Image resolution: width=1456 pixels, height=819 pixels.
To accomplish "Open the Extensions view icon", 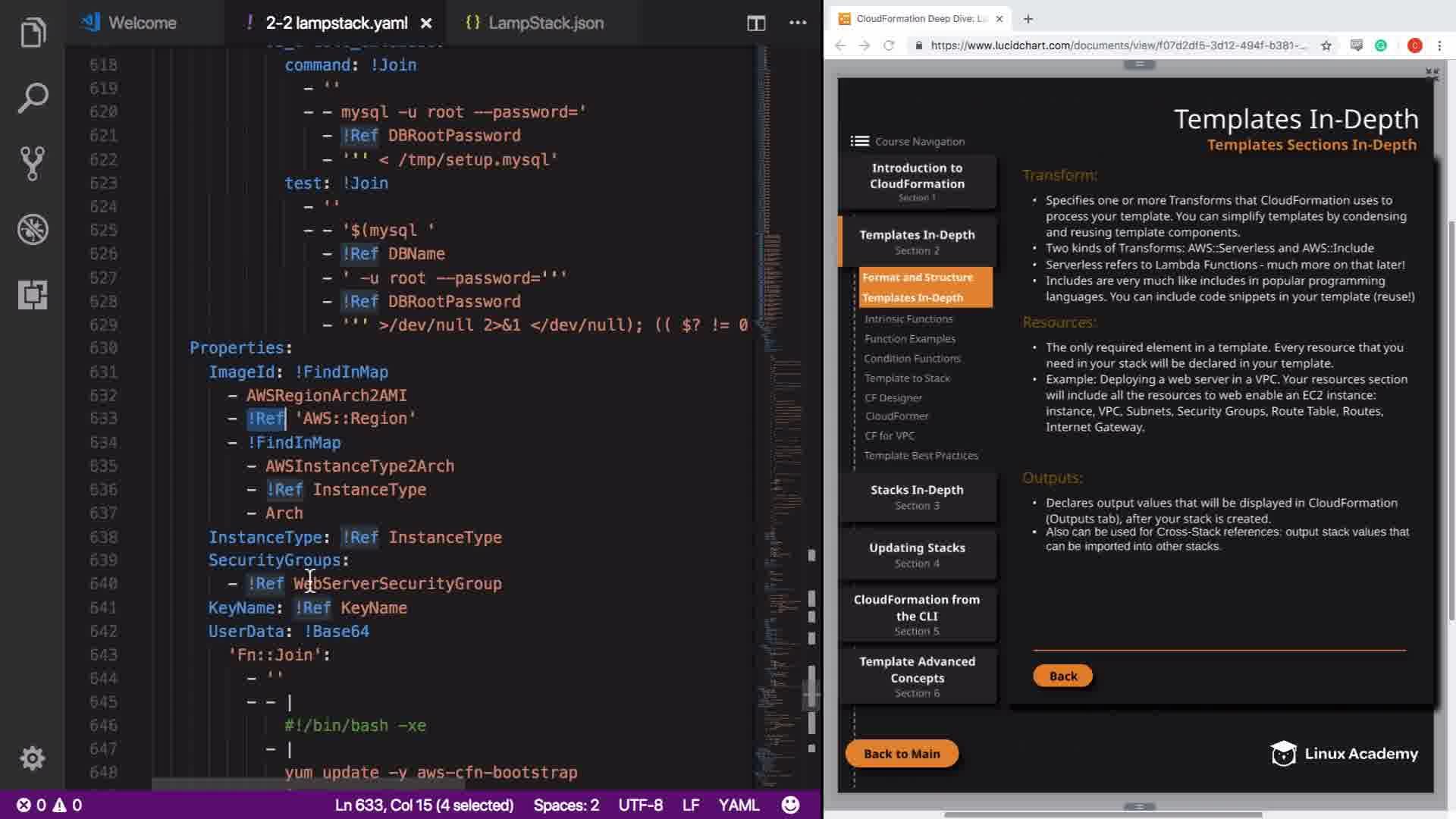I will click(x=33, y=294).
